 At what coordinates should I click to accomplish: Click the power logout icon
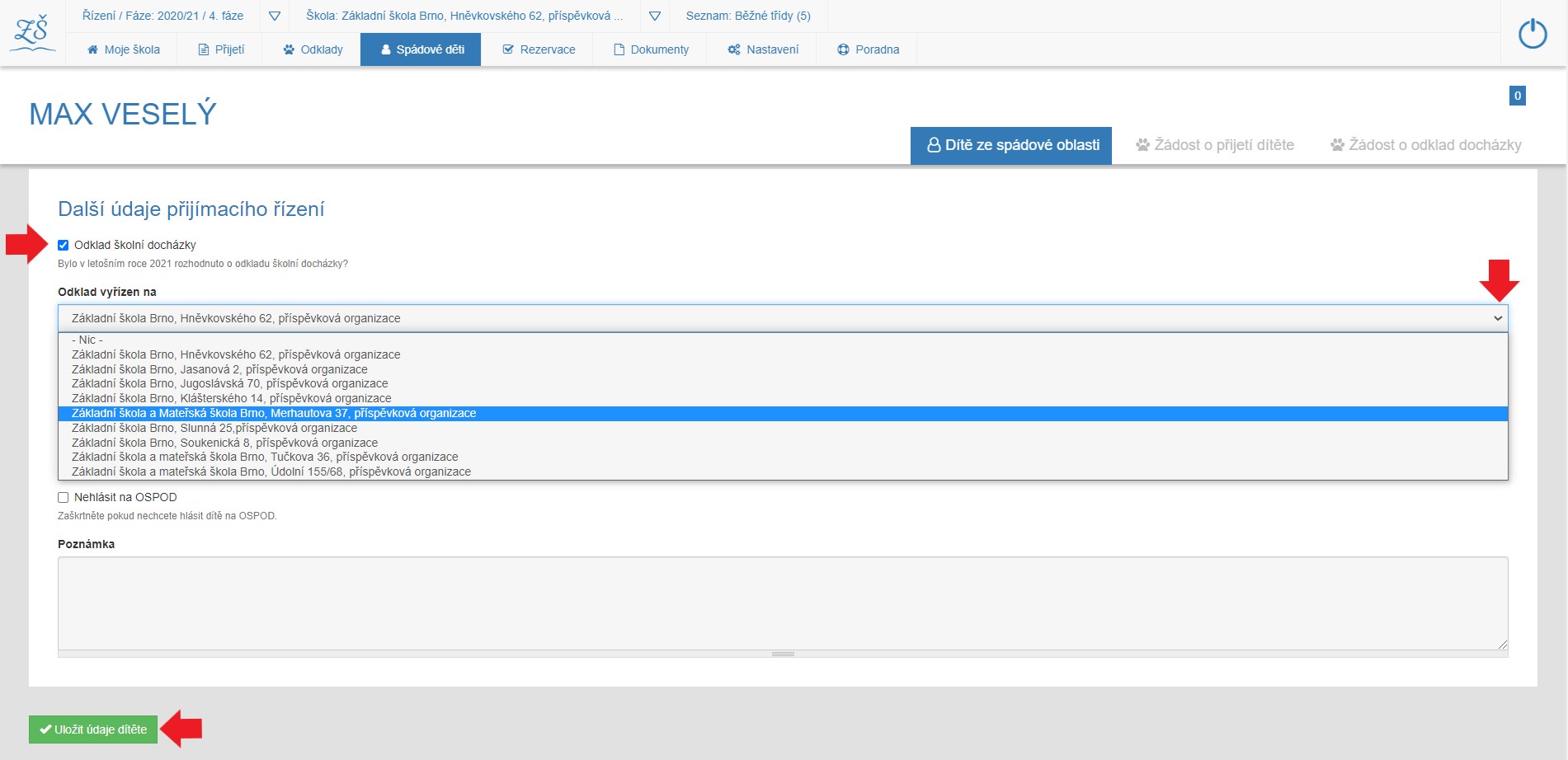pos(1533,34)
